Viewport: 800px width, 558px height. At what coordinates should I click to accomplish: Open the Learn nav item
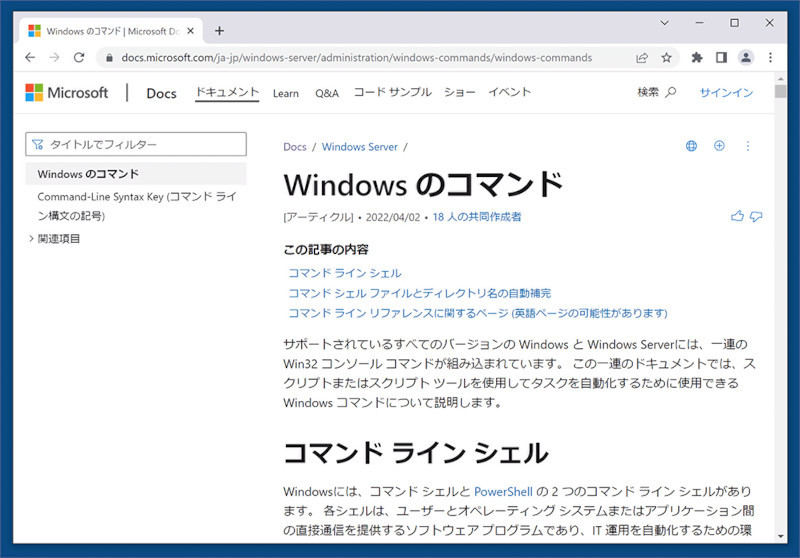[286, 93]
